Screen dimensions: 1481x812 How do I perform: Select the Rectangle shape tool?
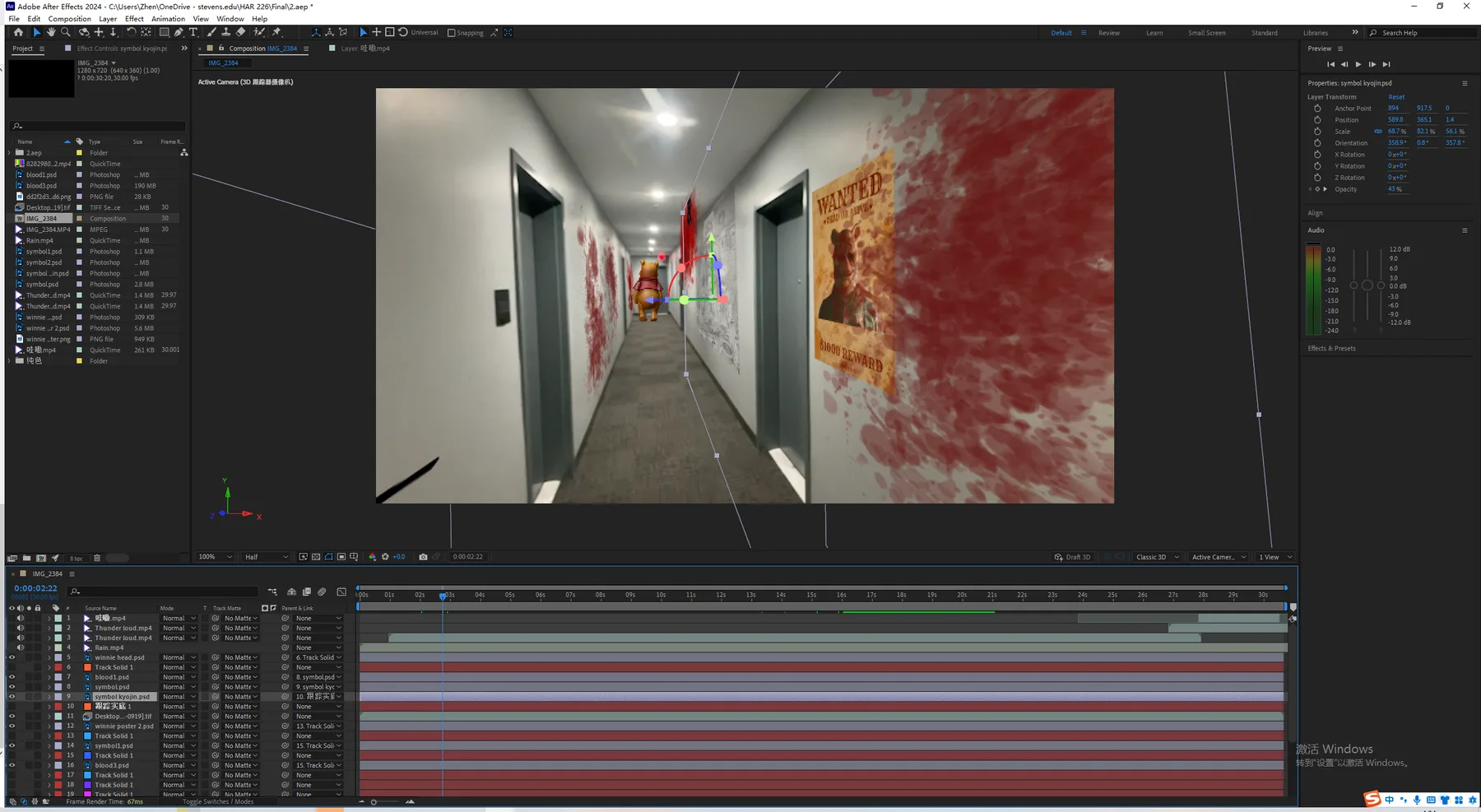(x=165, y=32)
